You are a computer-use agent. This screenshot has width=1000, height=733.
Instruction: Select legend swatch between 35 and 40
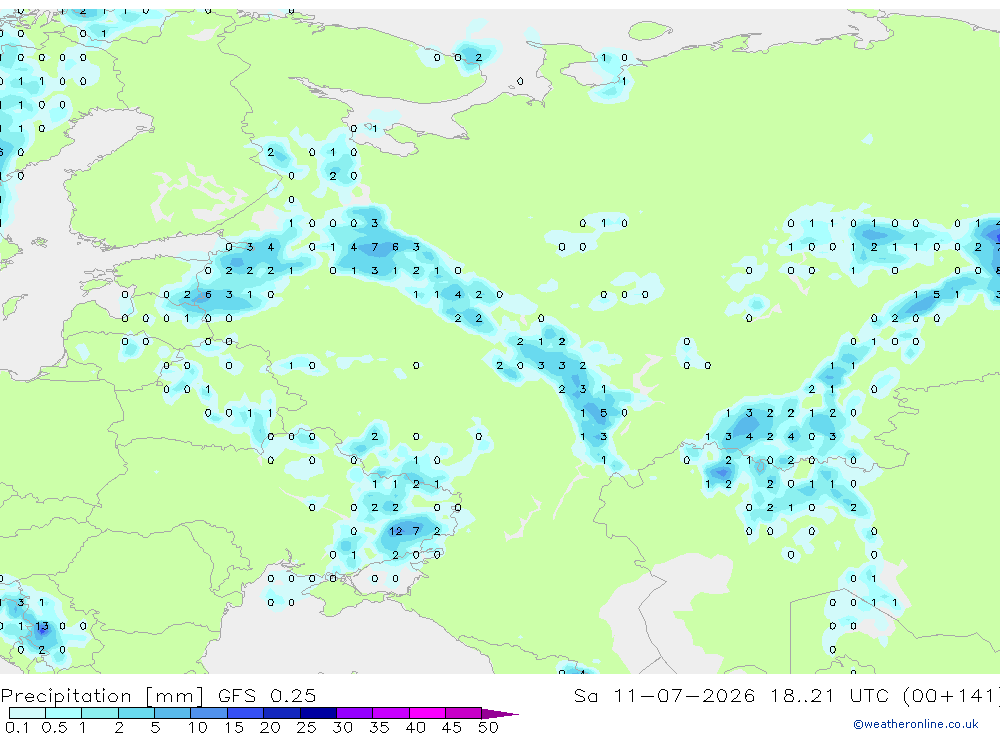391,713
